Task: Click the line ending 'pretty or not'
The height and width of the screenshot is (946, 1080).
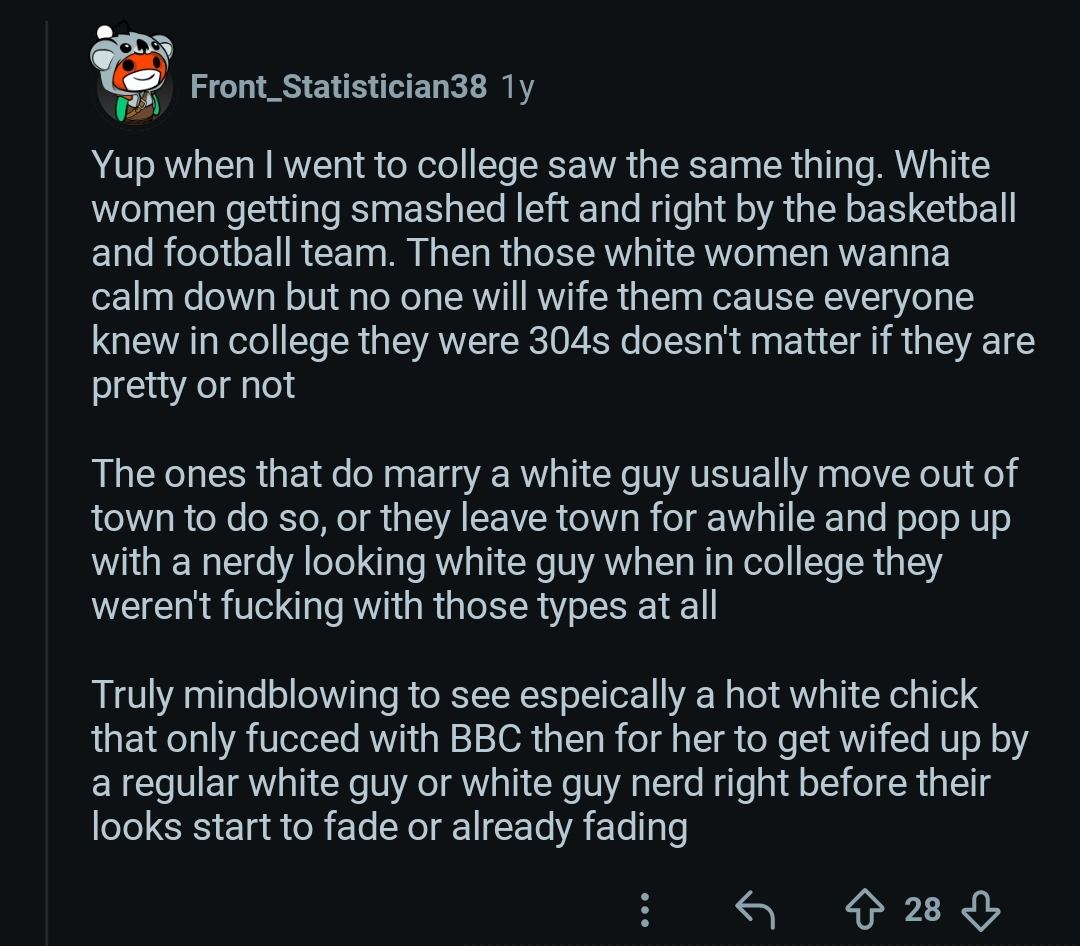Action: [193, 385]
